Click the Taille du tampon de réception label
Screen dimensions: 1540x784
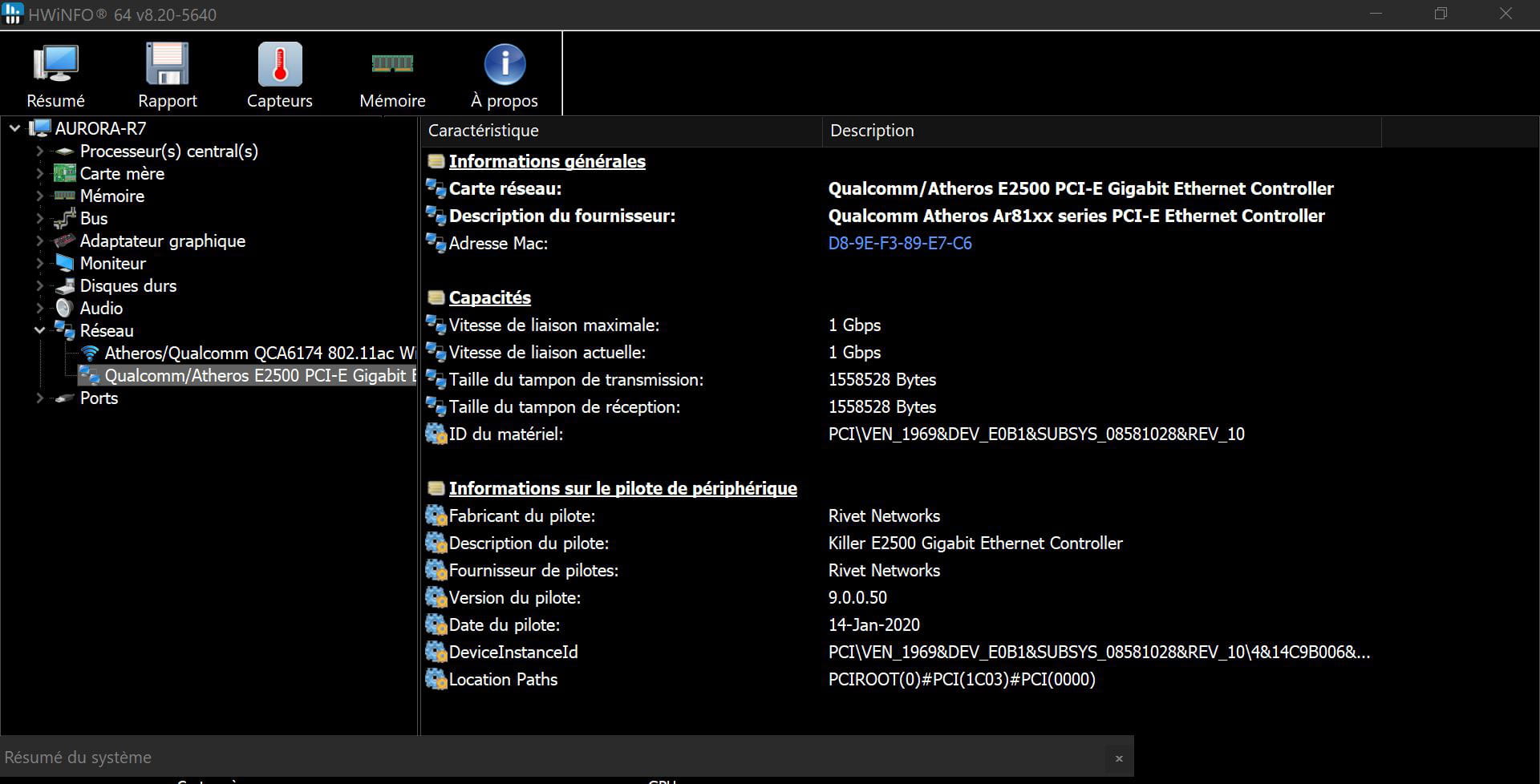click(x=565, y=406)
